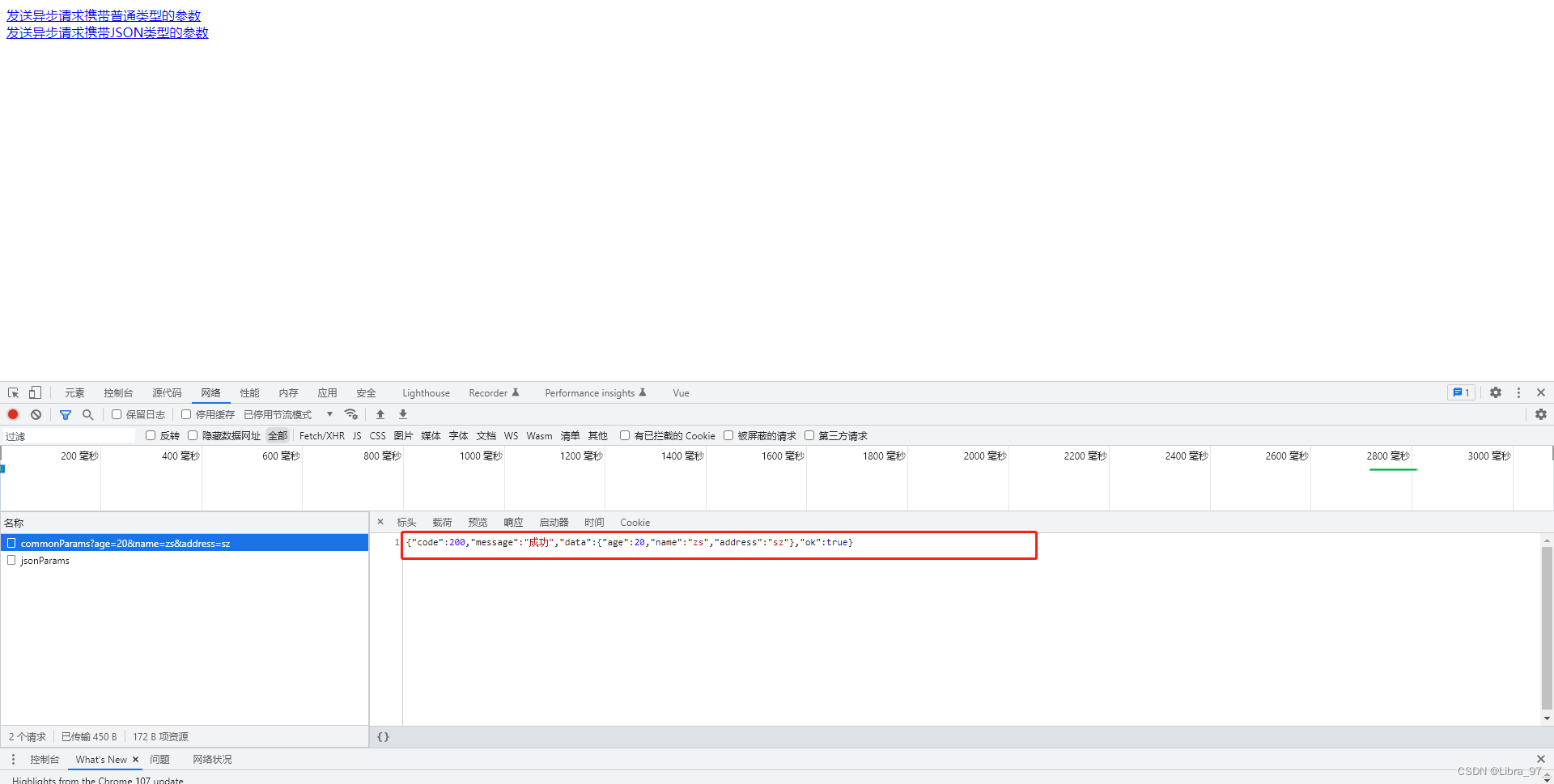Expand the drawer three-dot menu
Image resolution: width=1554 pixels, height=784 pixels.
tap(13, 759)
